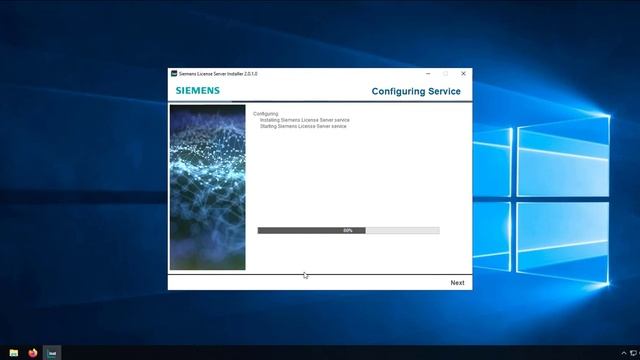
Task: Select the Siemens installer taskbar icon
Action: pos(52,353)
